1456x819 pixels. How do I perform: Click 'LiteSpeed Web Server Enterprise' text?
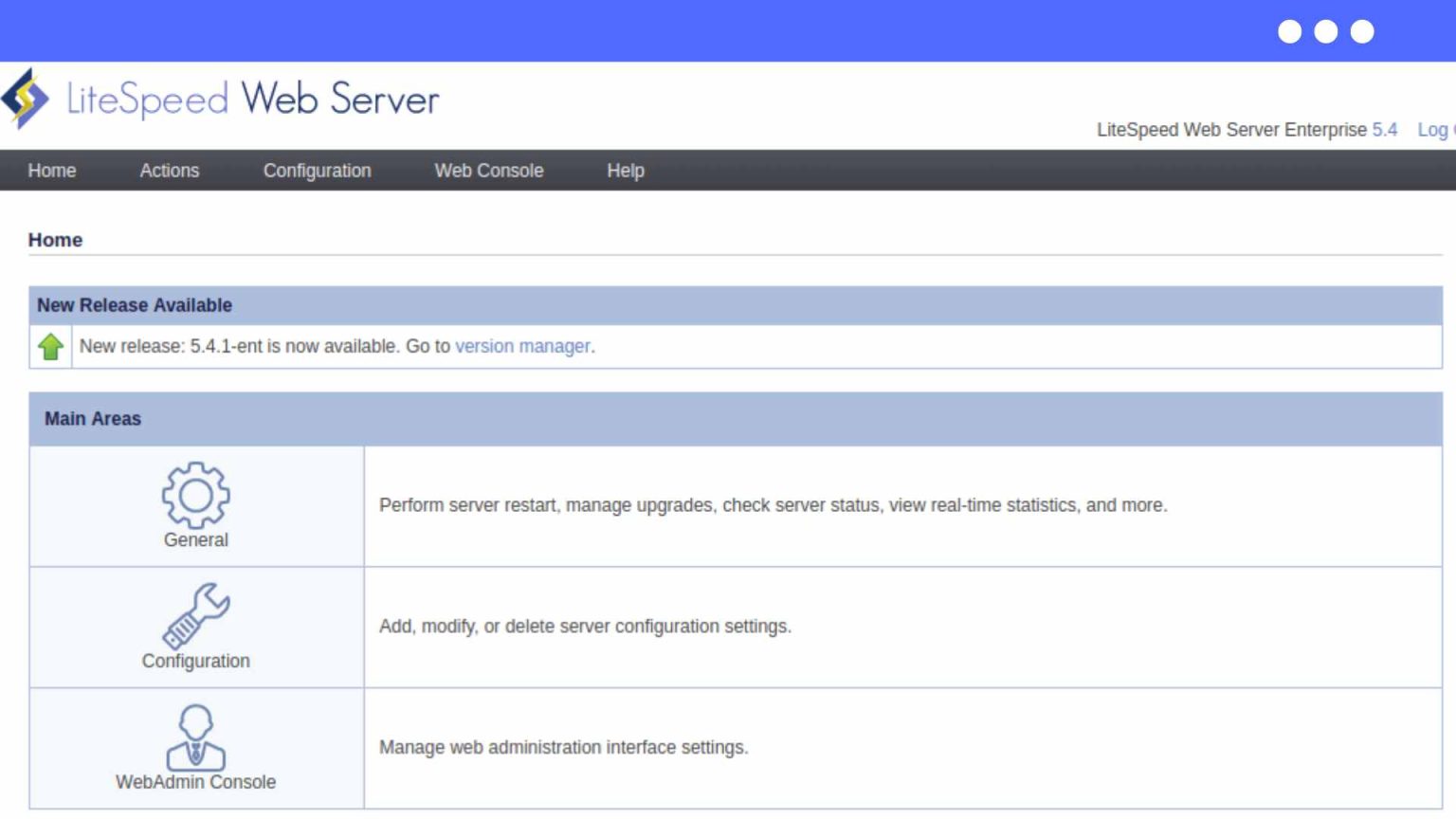1232,130
